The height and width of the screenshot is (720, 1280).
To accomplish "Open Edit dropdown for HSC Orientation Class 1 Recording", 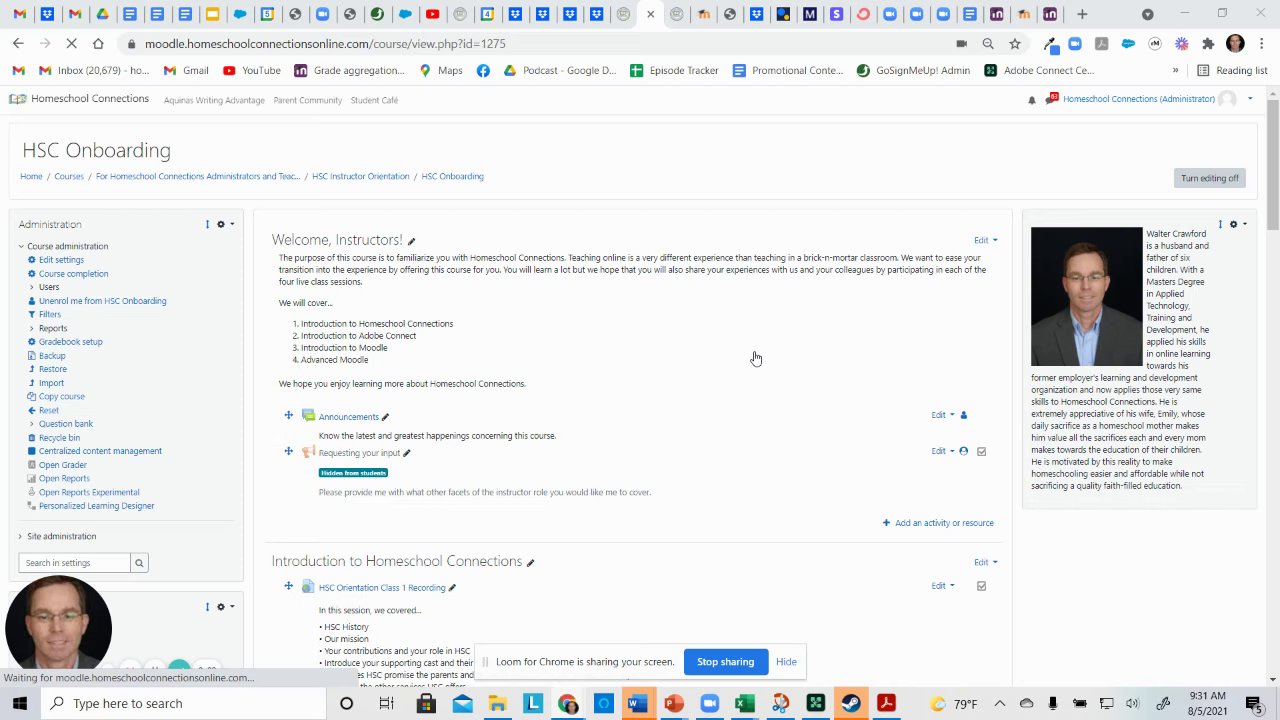I will (x=942, y=586).
